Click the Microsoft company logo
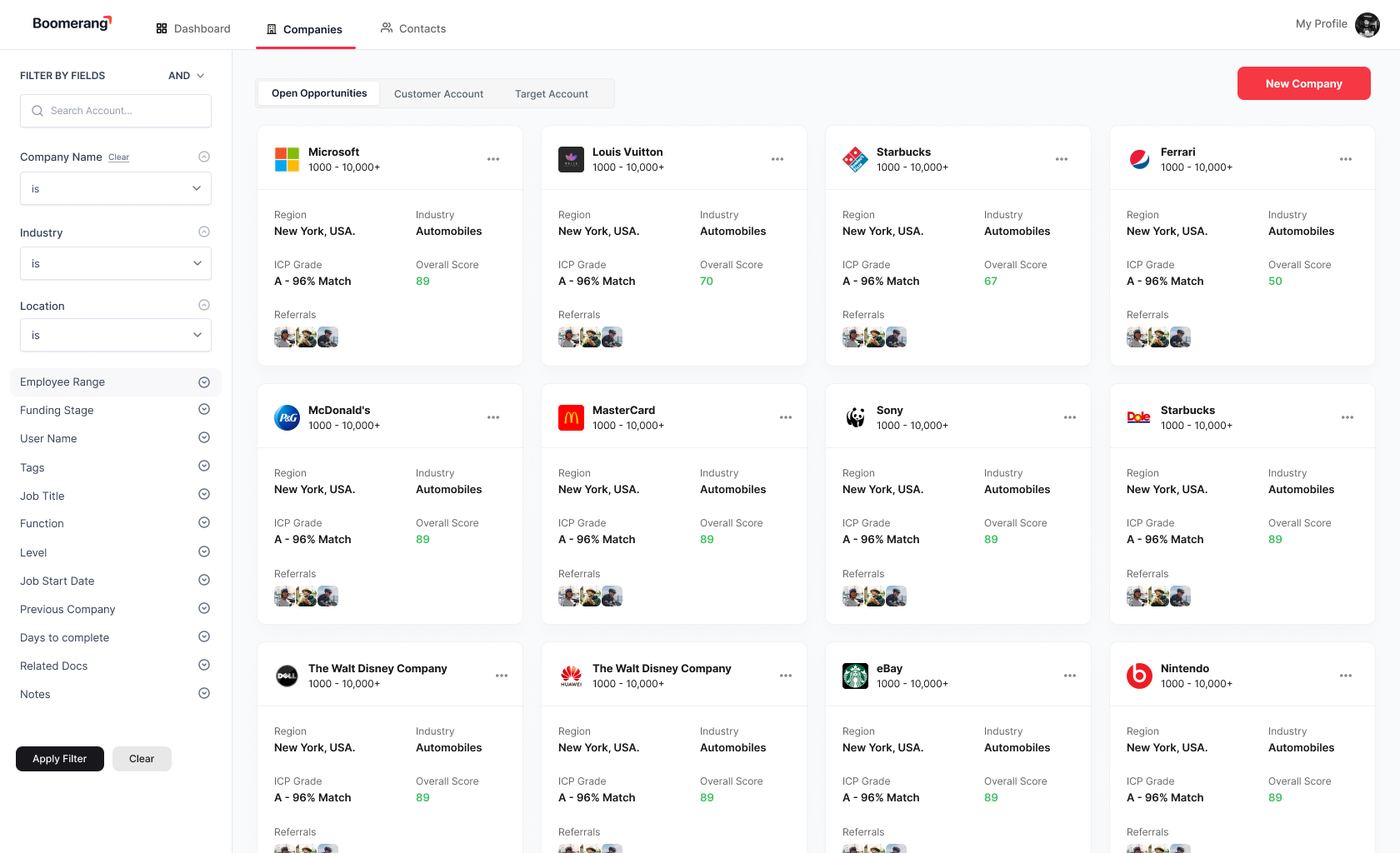 coord(287,159)
